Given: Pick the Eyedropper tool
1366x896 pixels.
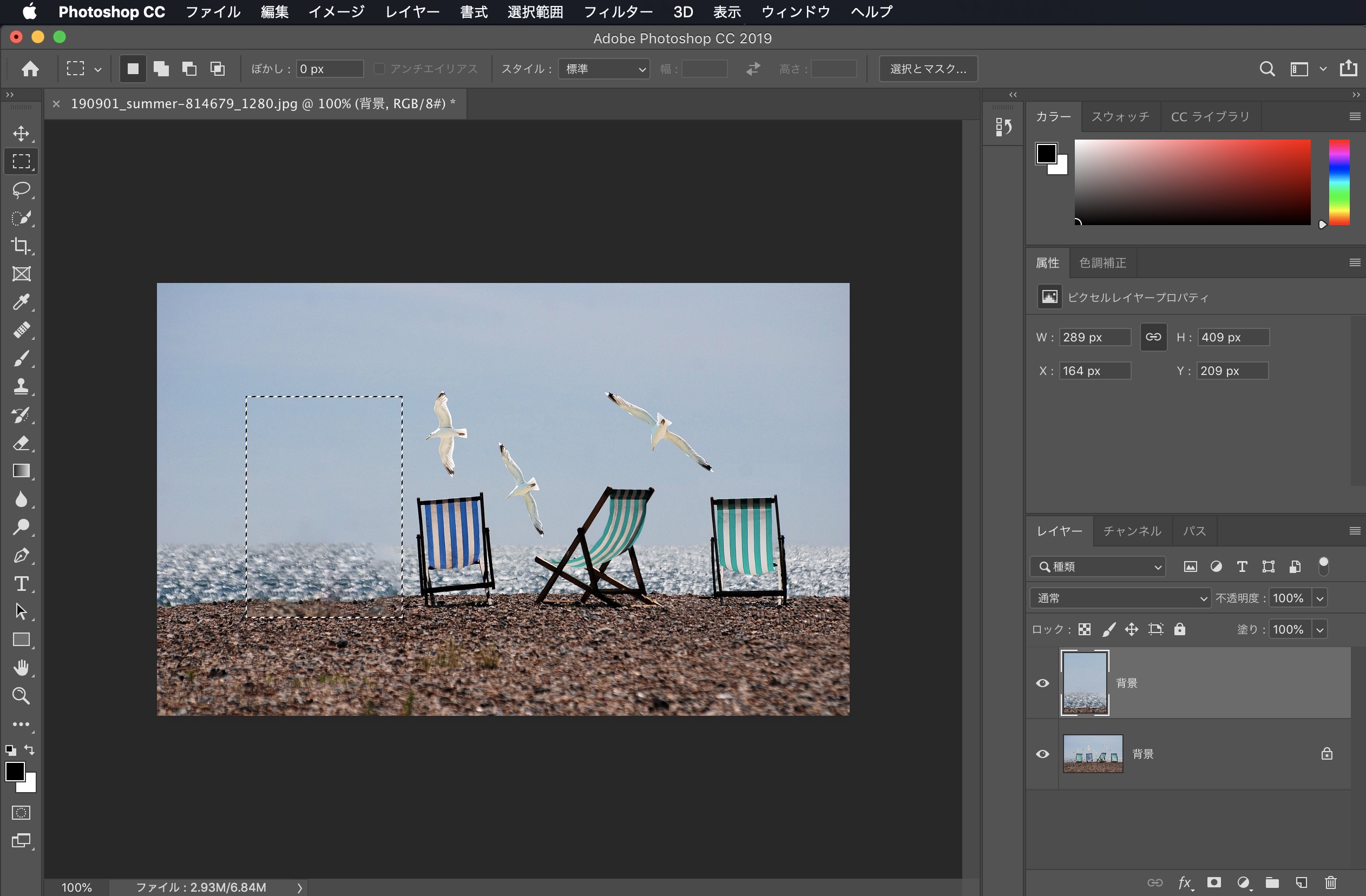Looking at the screenshot, I should point(21,302).
